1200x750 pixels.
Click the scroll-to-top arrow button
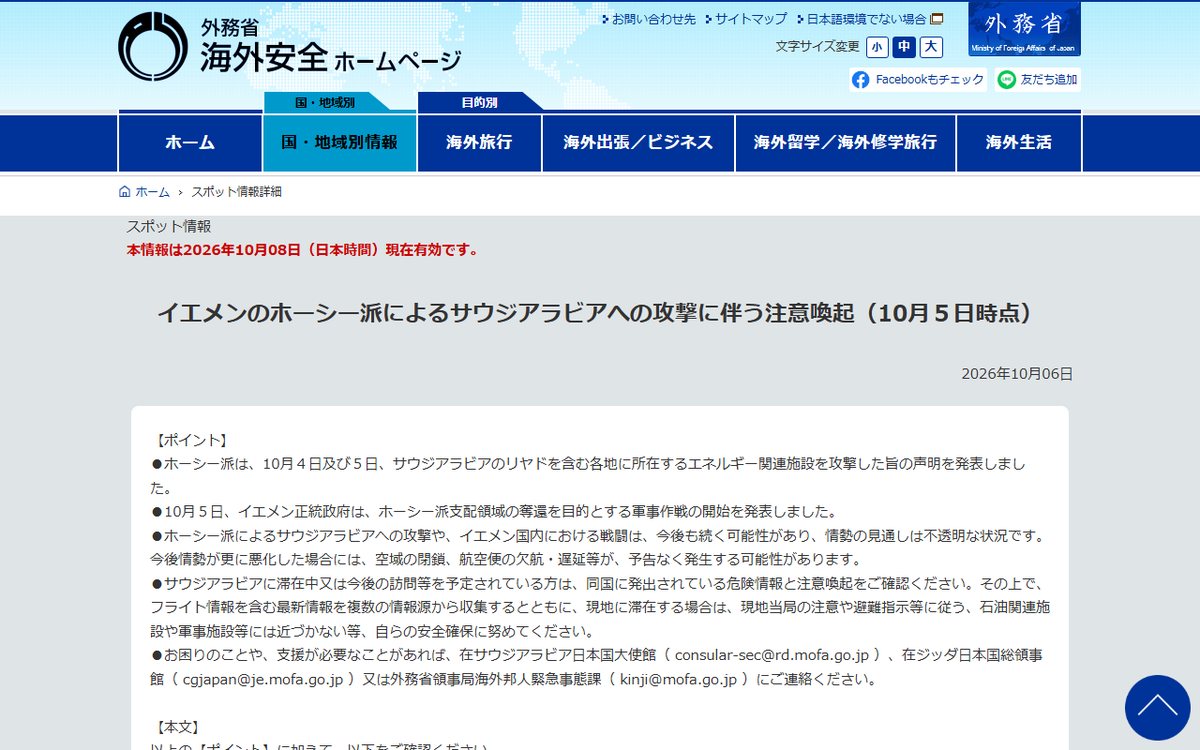(1157, 707)
